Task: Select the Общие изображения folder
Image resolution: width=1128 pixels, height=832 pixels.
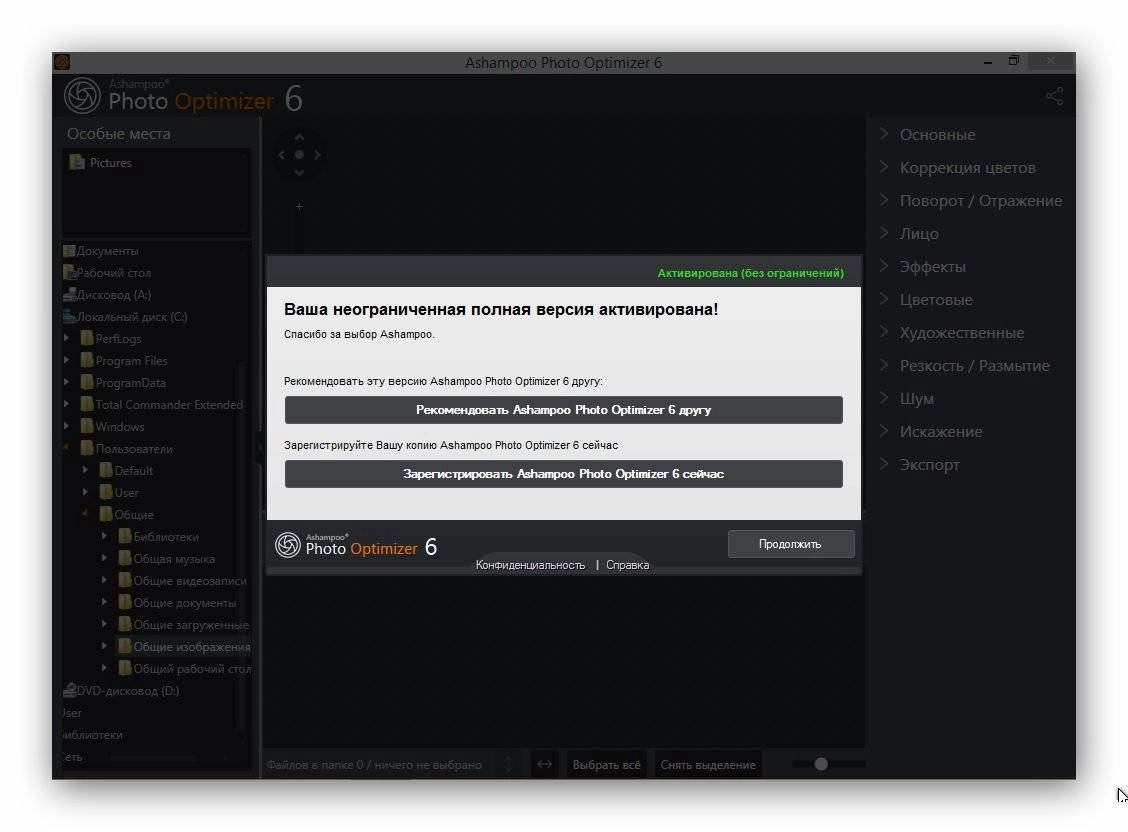Action: [x=184, y=647]
